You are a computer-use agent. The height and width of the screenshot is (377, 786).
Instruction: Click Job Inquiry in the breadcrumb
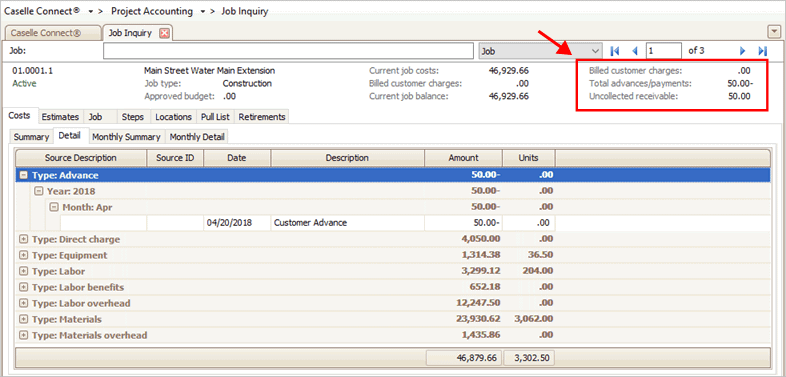click(245, 12)
